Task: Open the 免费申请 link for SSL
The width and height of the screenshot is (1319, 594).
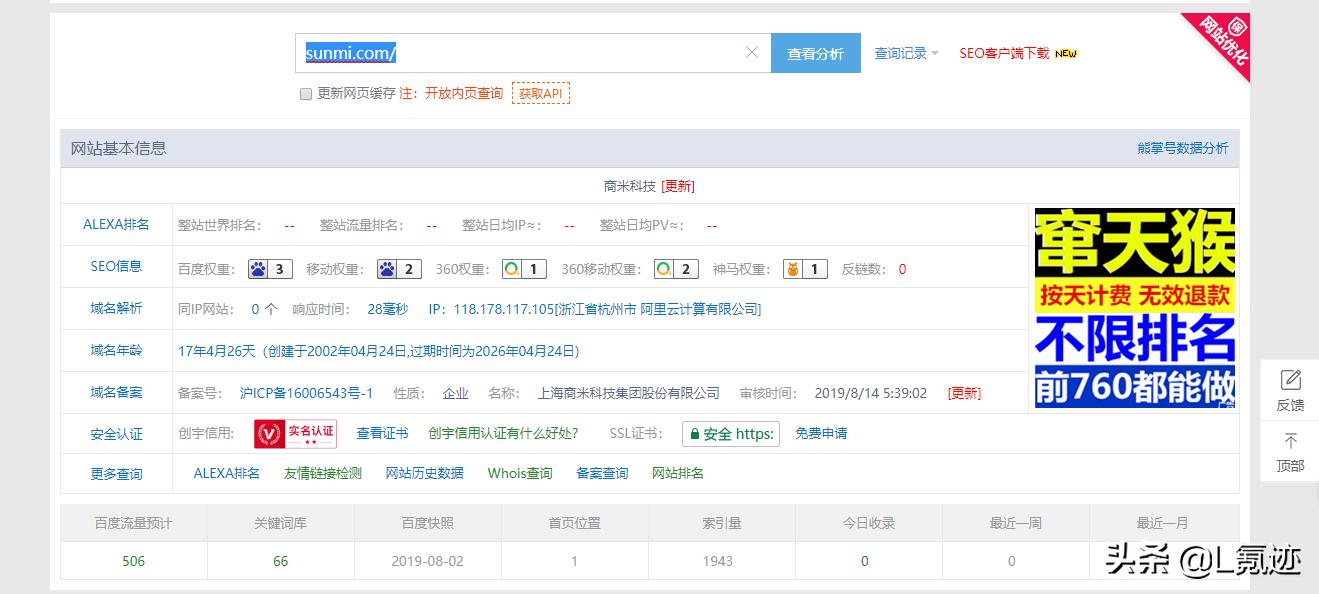Action: pyautogui.click(x=821, y=434)
